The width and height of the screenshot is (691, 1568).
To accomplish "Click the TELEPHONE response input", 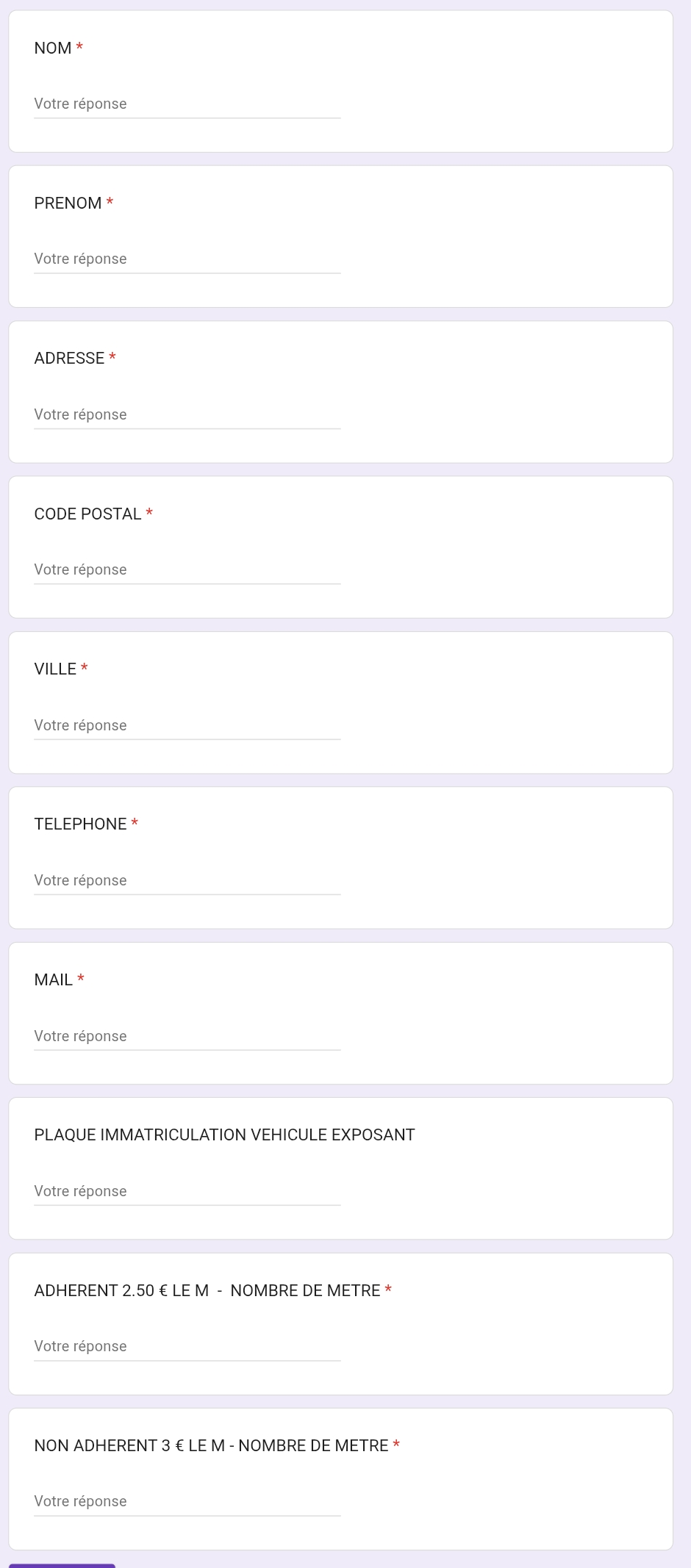I will coord(187,880).
